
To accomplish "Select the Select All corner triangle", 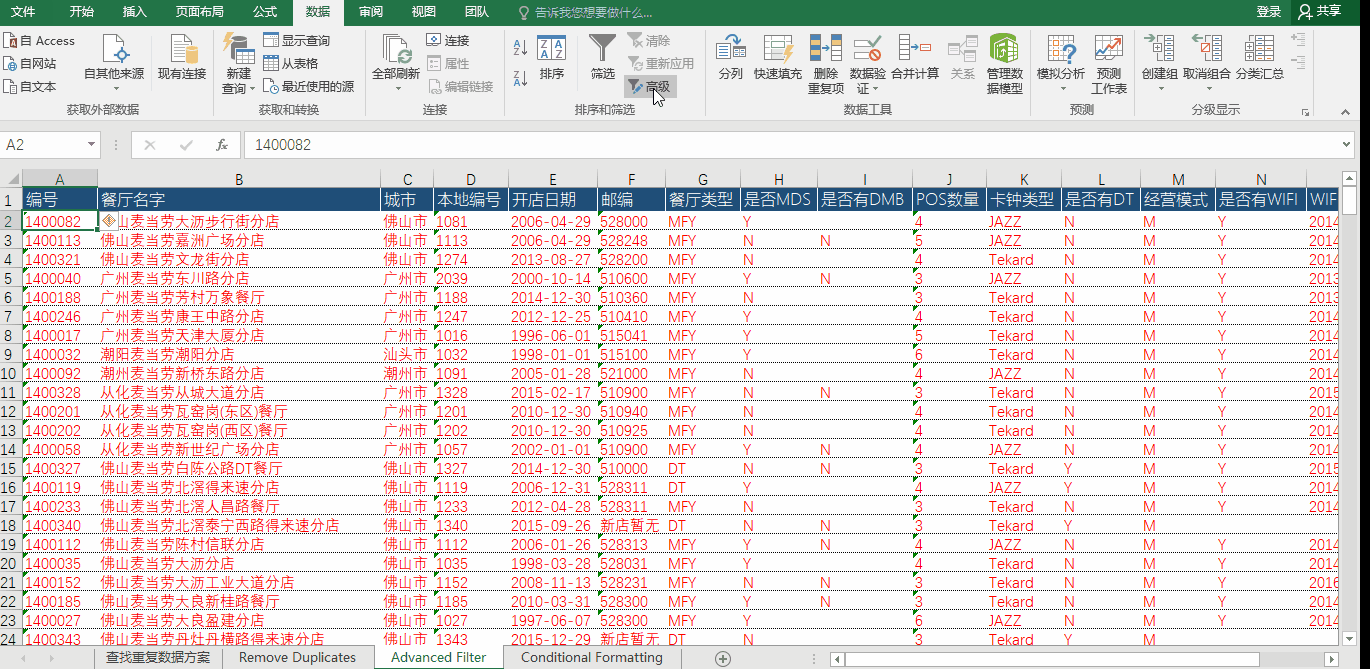I will [11, 179].
